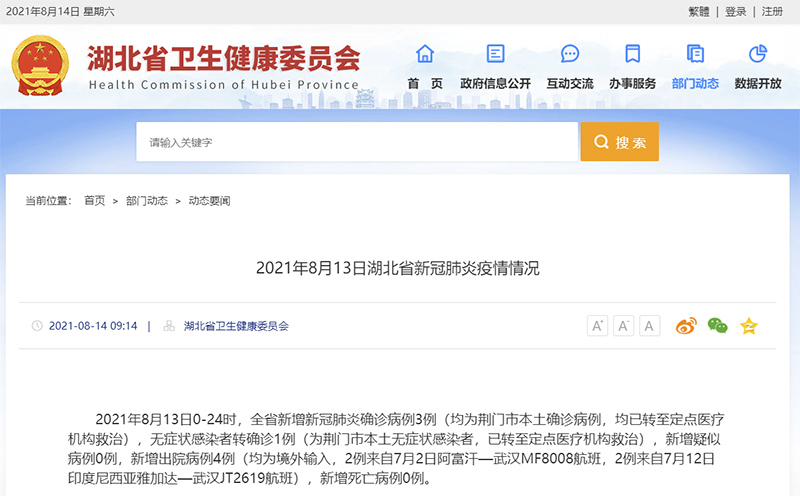Viewport: 800px width, 496px height.
Task: Focus the 请输入关键字 search field
Action: click(357, 142)
